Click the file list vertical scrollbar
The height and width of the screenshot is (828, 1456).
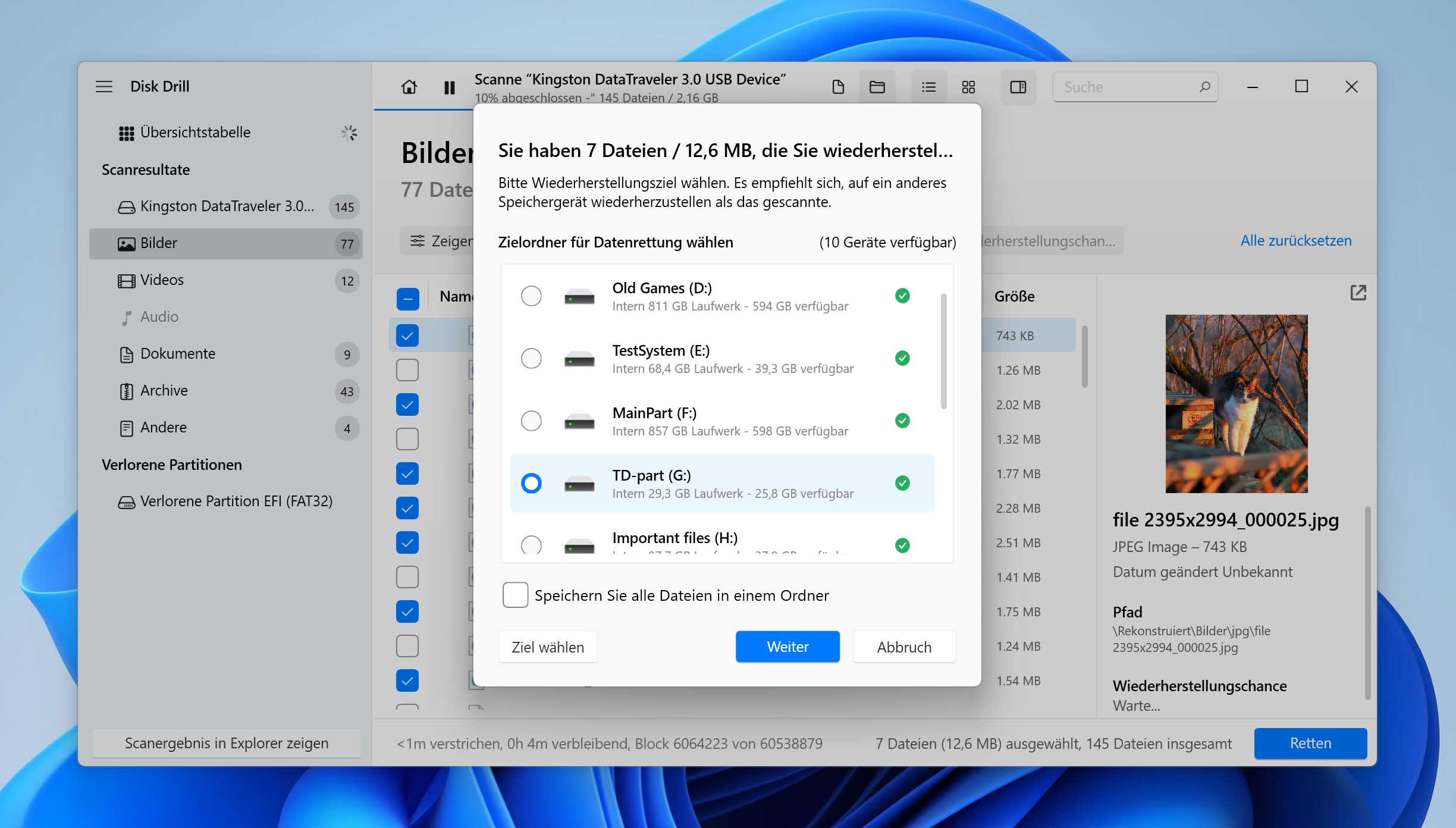point(1085,357)
